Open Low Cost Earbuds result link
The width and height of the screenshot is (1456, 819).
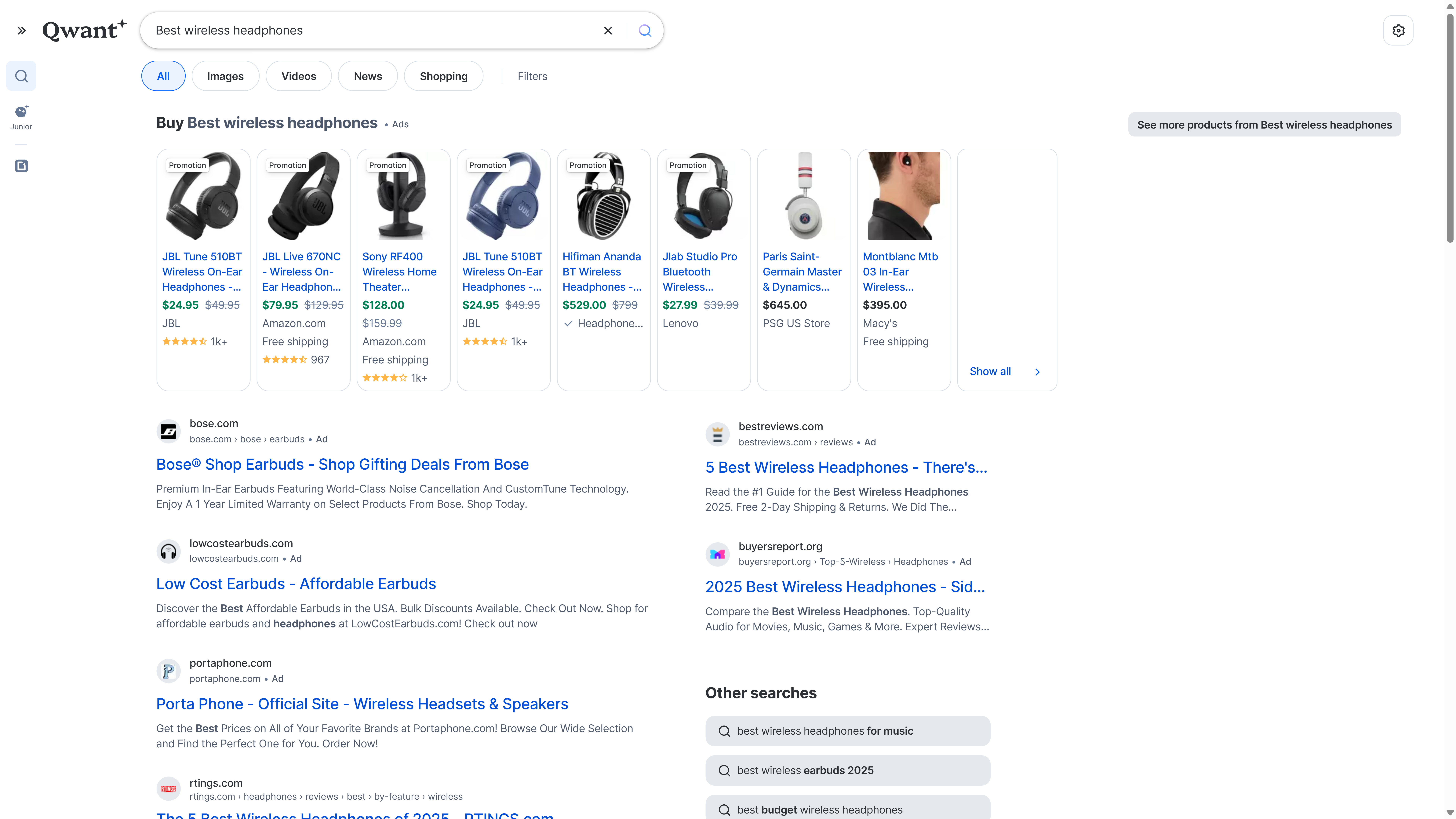296,584
